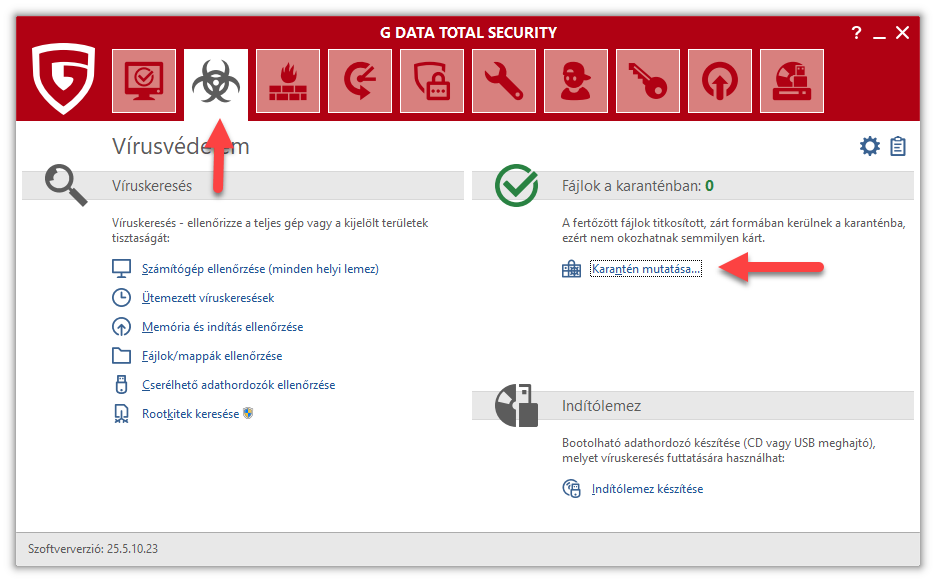Choose Fájlok/mappák ellenőrzése
The image size is (936, 582).
[x=212, y=356]
